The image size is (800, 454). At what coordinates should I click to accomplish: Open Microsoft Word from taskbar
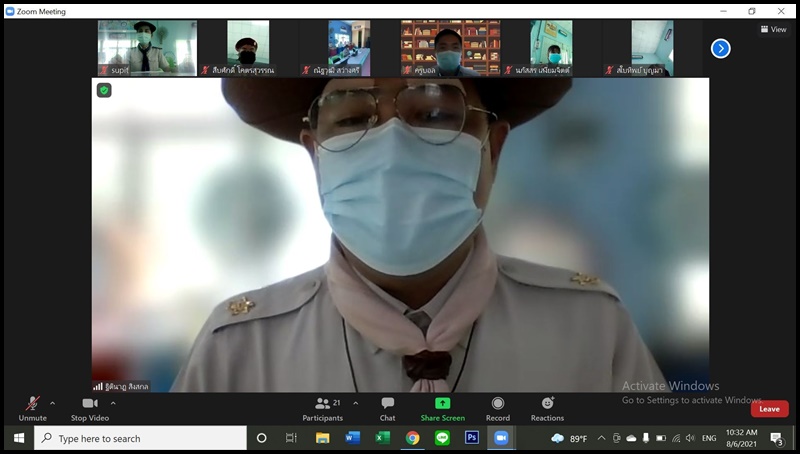[x=353, y=438]
